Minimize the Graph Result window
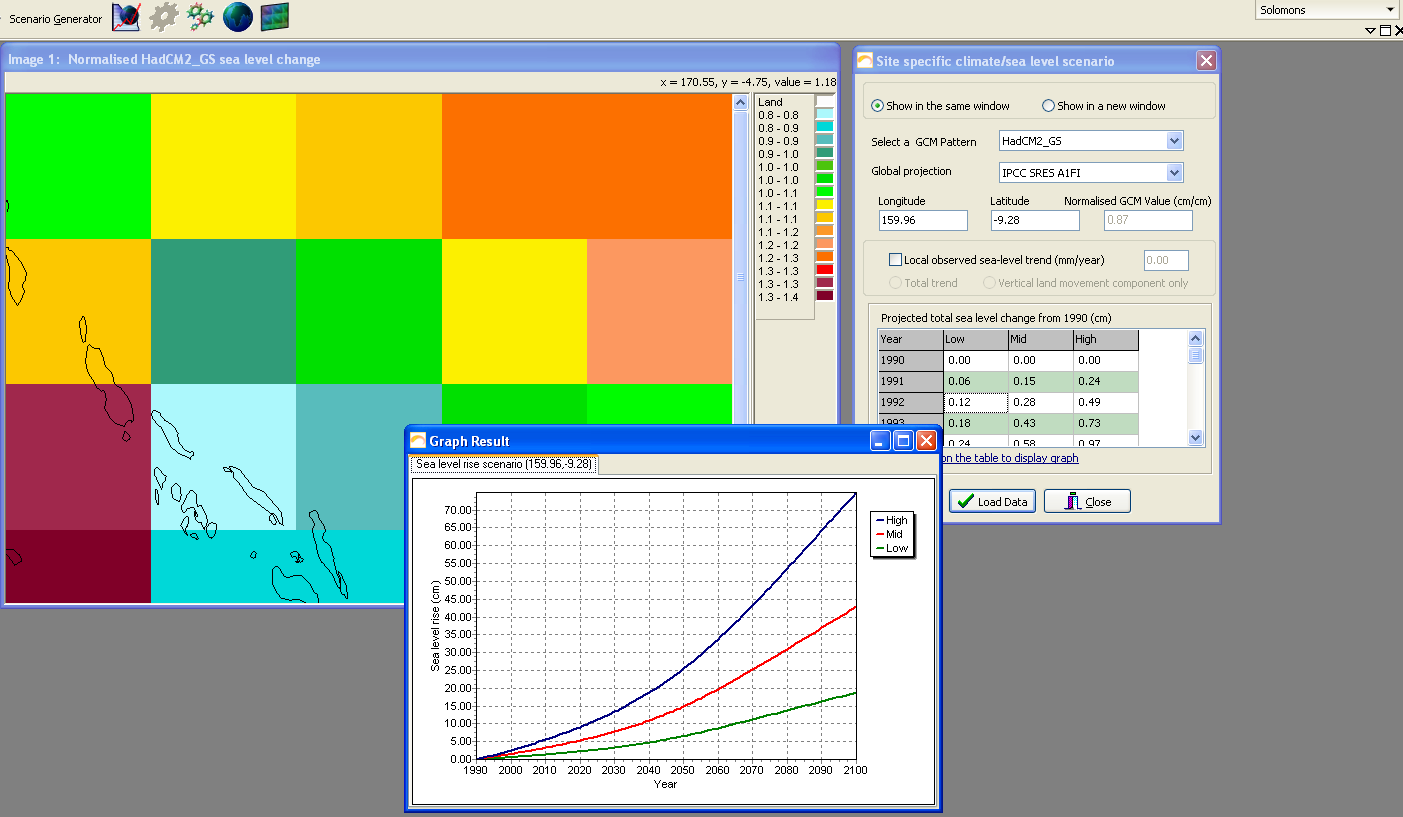The image size is (1403, 817). point(880,441)
